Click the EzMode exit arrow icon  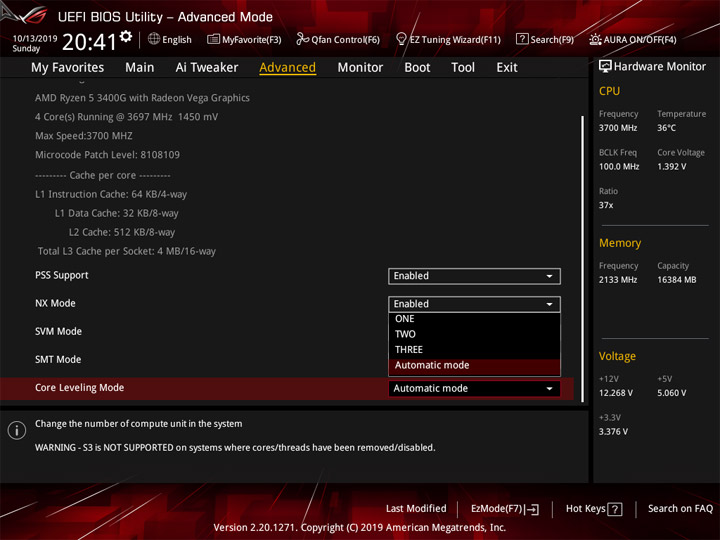point(532,509)
